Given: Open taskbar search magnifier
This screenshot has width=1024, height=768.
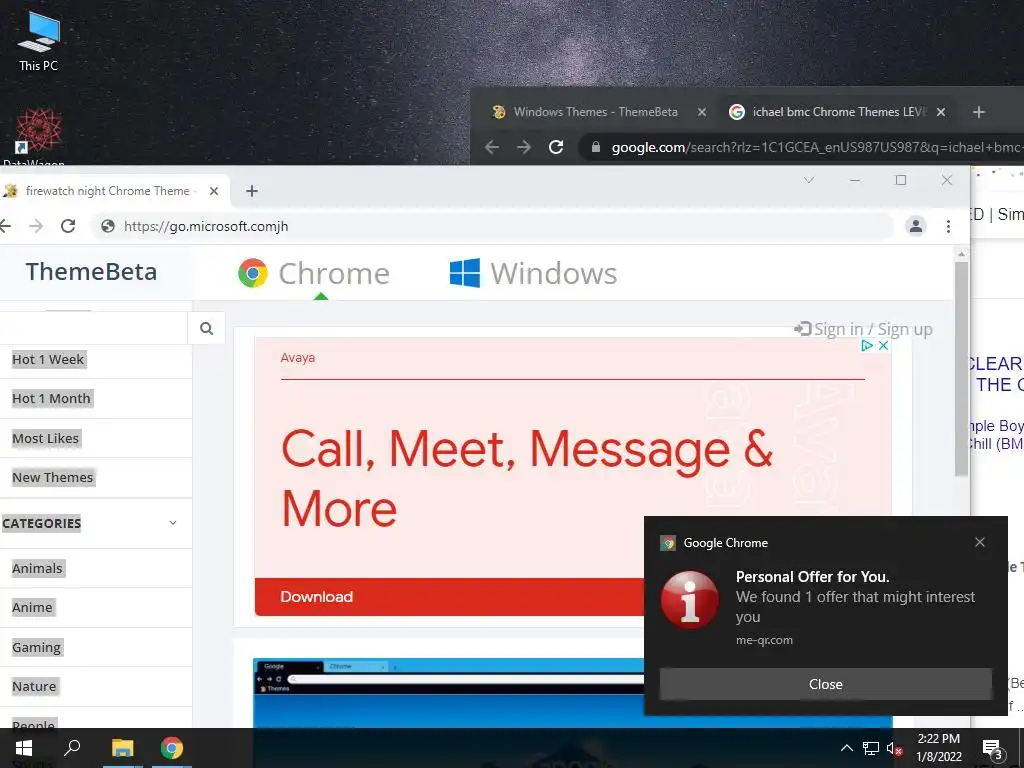Looking at the screenshot, I should click(x=72, y=748).
